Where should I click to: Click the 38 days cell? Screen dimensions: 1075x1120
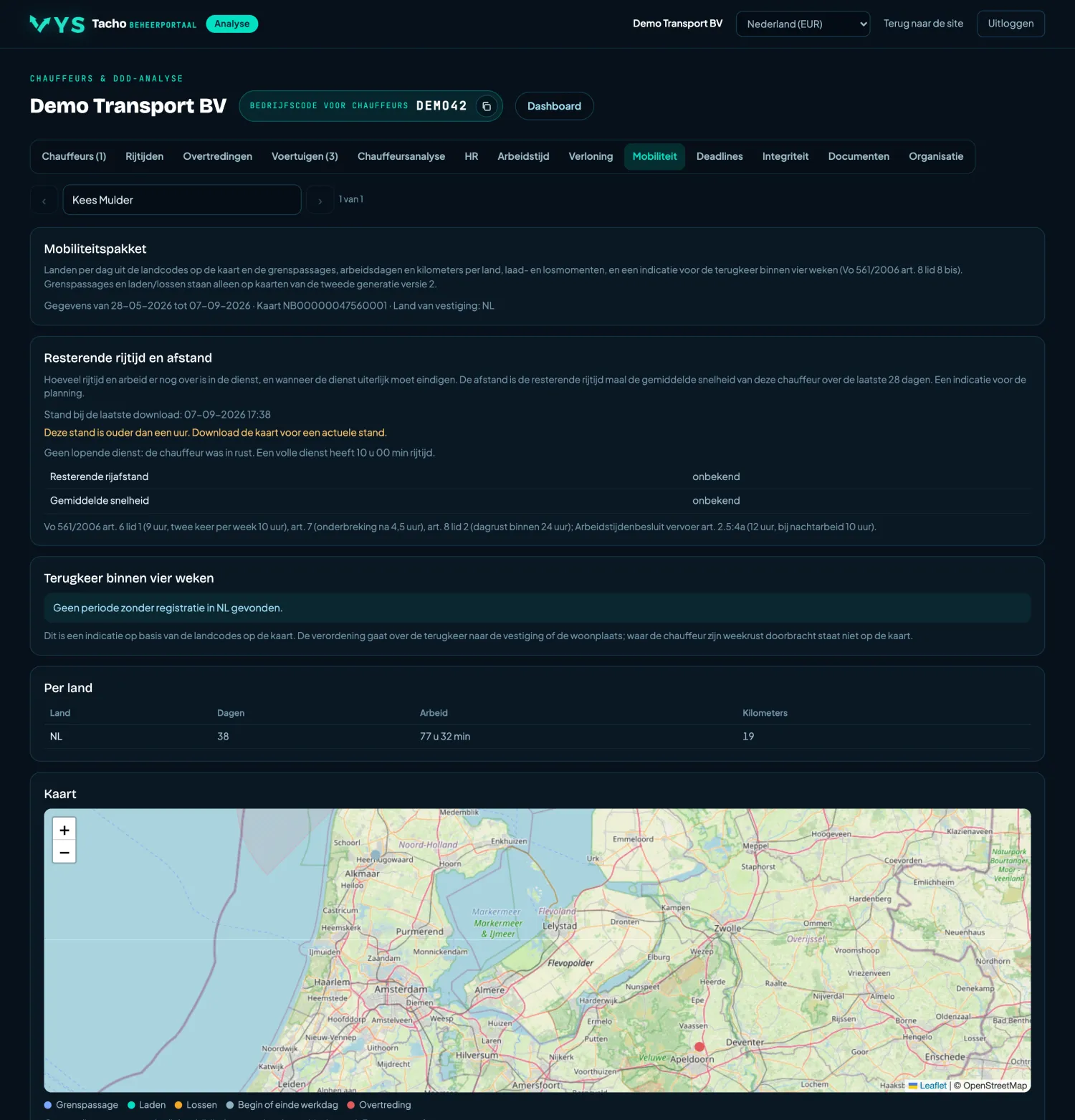[x=223, y=737]
